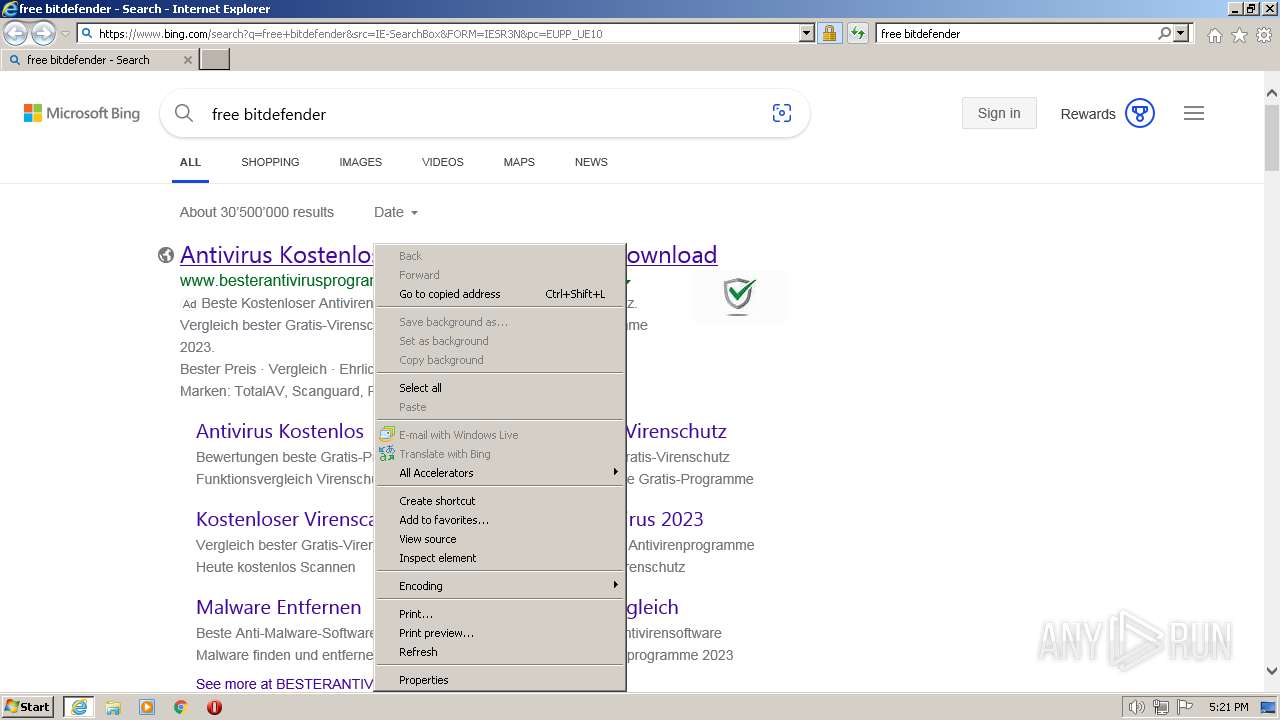Image resolution: width=1280 pixels, height=720 pixels.
Task: Switch to the SHOPPING tab
Action: [270, 162]
